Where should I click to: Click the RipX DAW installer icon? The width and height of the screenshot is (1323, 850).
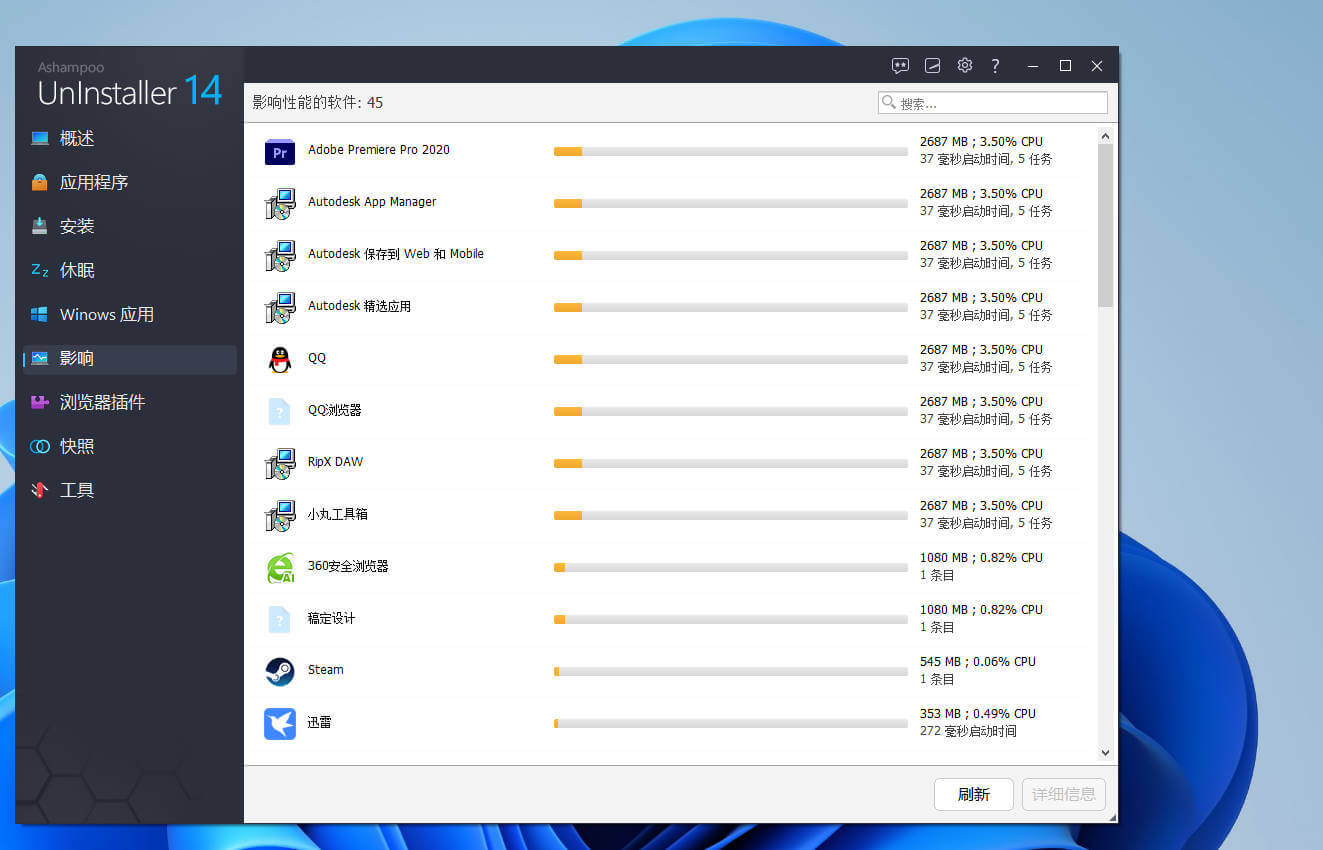coord(279,463)
